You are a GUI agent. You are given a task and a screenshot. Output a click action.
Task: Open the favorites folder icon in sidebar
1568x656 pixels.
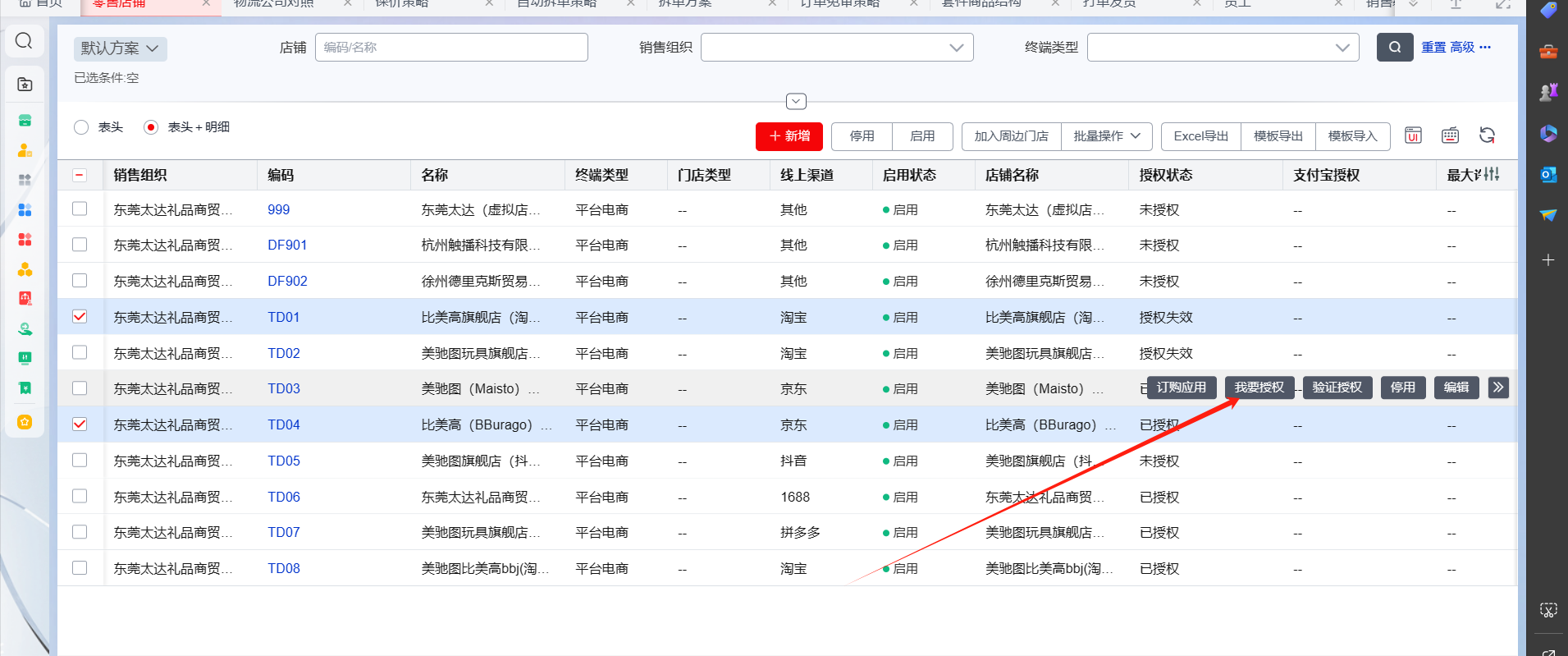click(25, 84)
